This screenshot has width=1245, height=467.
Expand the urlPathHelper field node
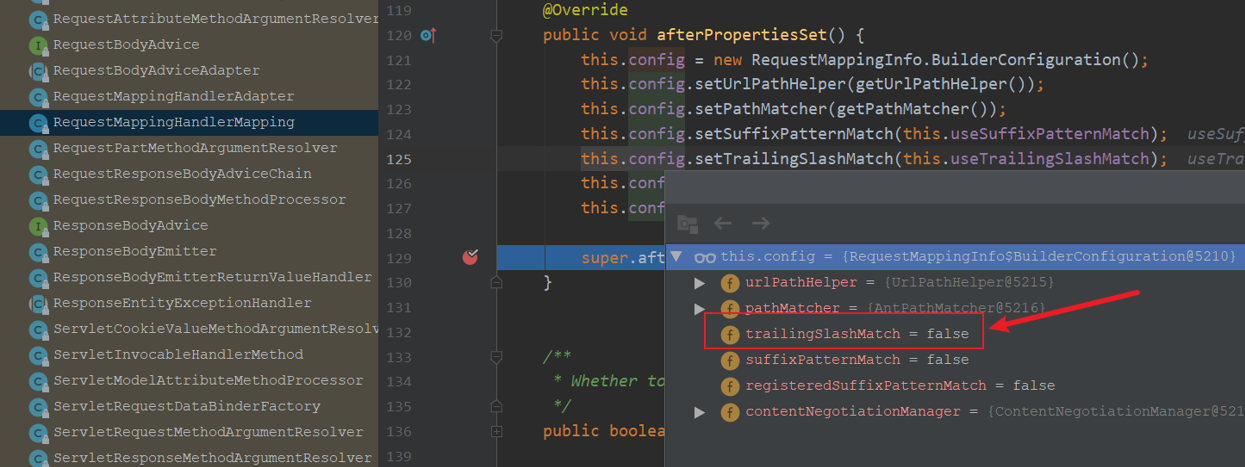coord(700,283)
